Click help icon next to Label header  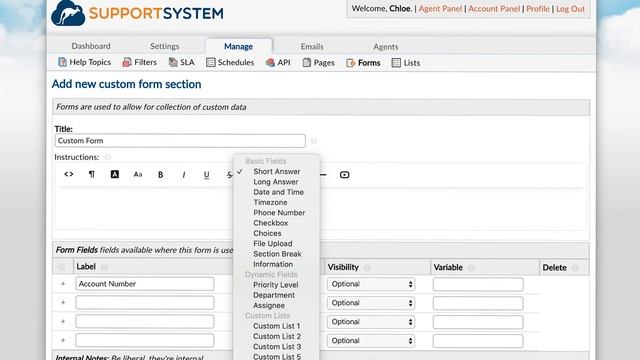[x=104, y=267]
